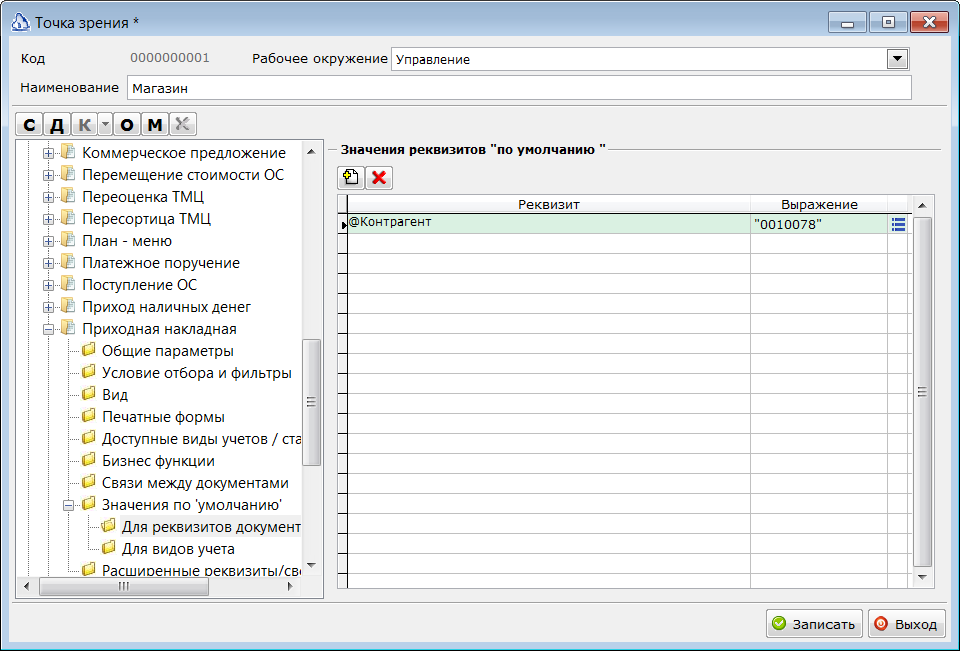Click the Для видов учета folder icon

click(x=109, y=547)
